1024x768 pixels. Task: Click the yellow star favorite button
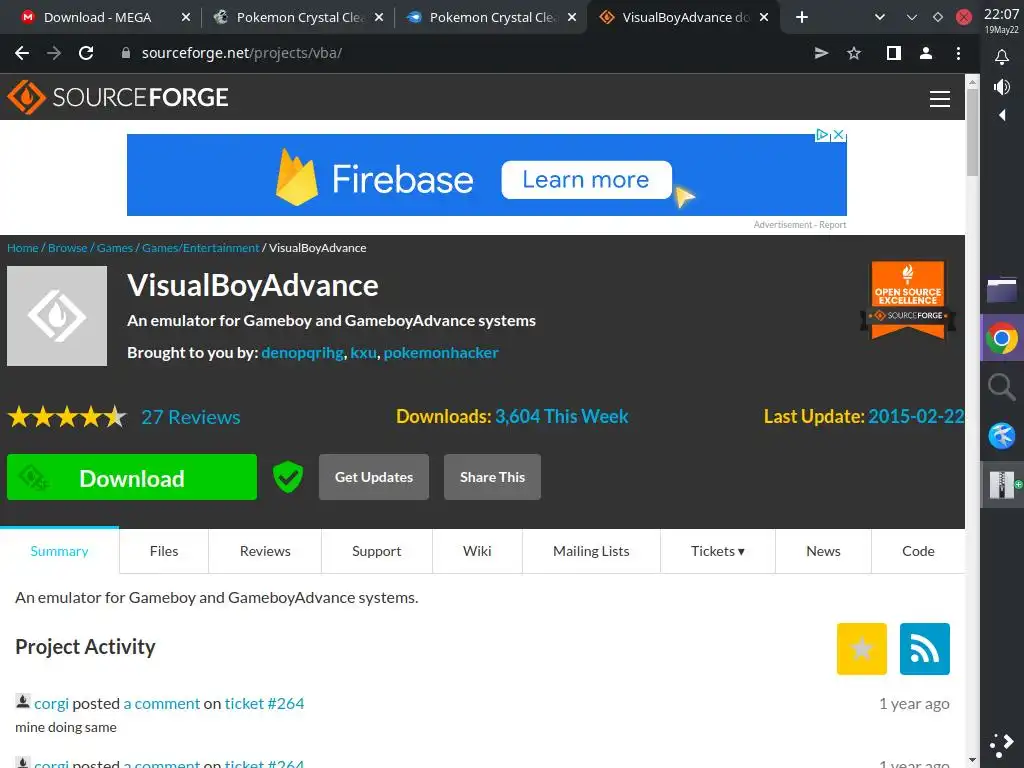[x=861, y=648]
